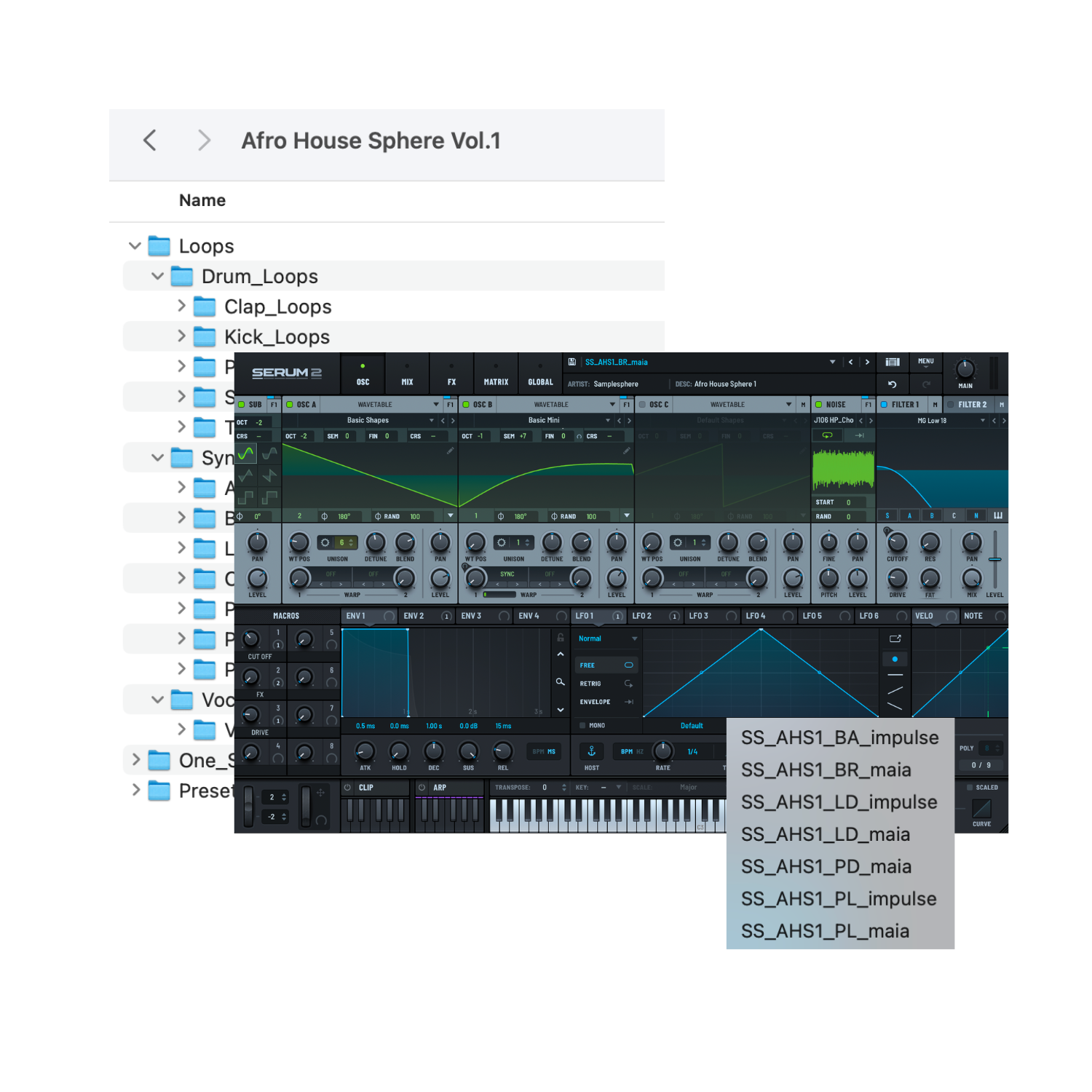Open the Serum MENU button

coord(925,362)
